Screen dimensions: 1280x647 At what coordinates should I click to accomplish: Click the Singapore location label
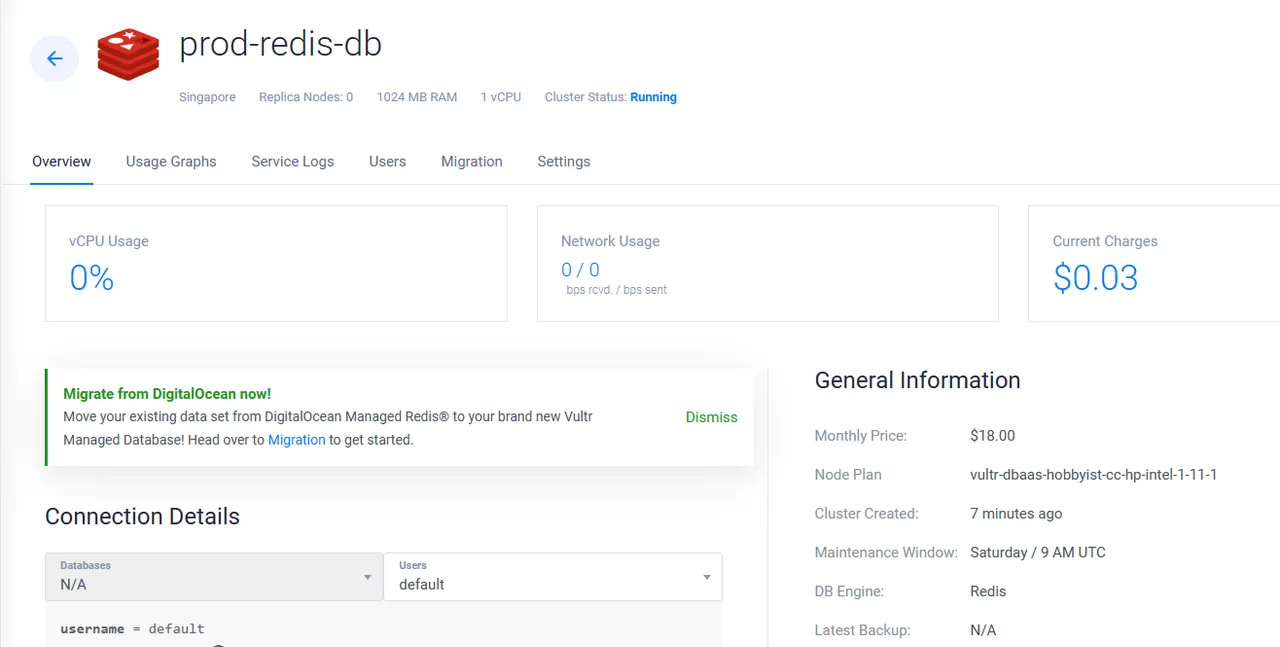[x=208, y=97]
